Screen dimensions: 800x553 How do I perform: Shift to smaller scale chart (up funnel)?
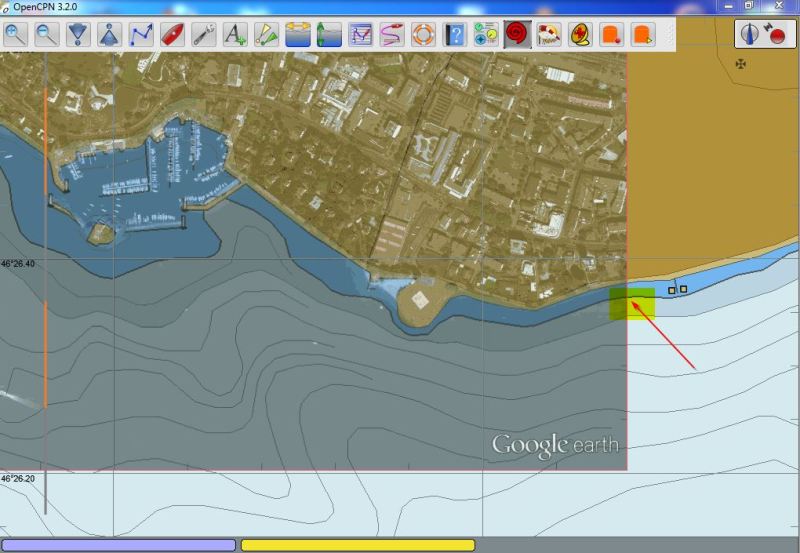click(x=110, y=35)
